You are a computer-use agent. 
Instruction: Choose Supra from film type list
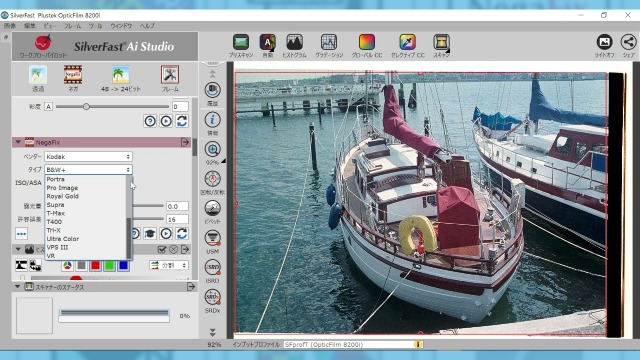tap(55, 205)
